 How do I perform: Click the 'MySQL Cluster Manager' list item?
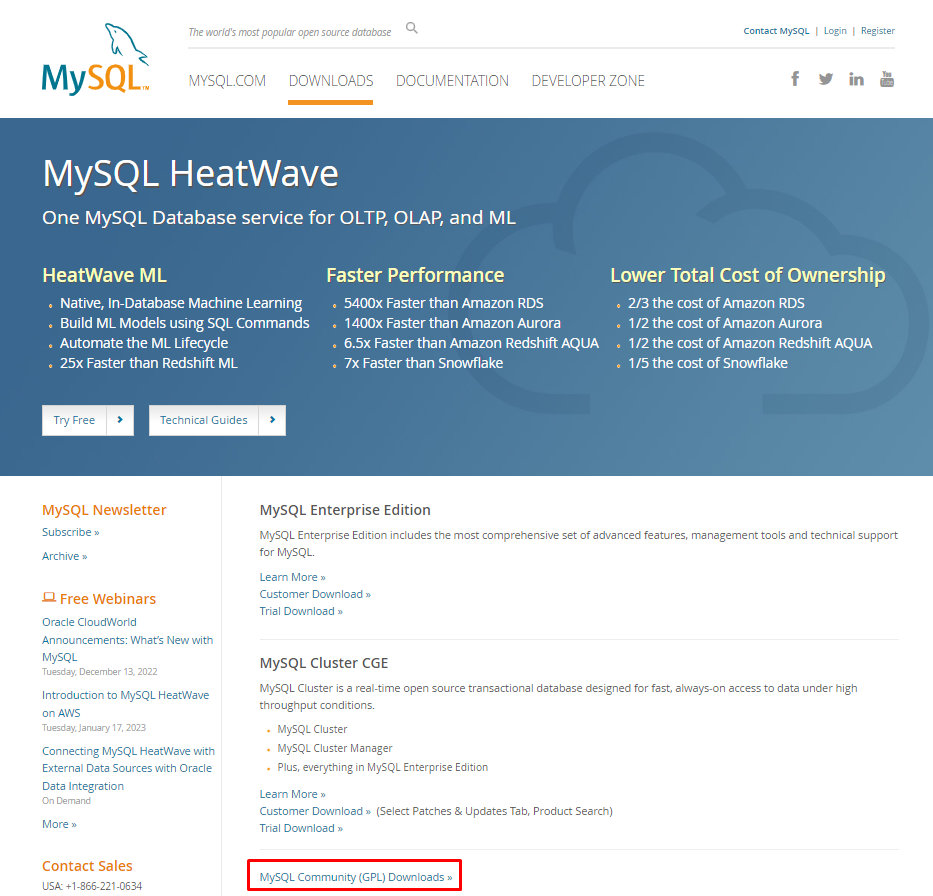click(335, 748)
